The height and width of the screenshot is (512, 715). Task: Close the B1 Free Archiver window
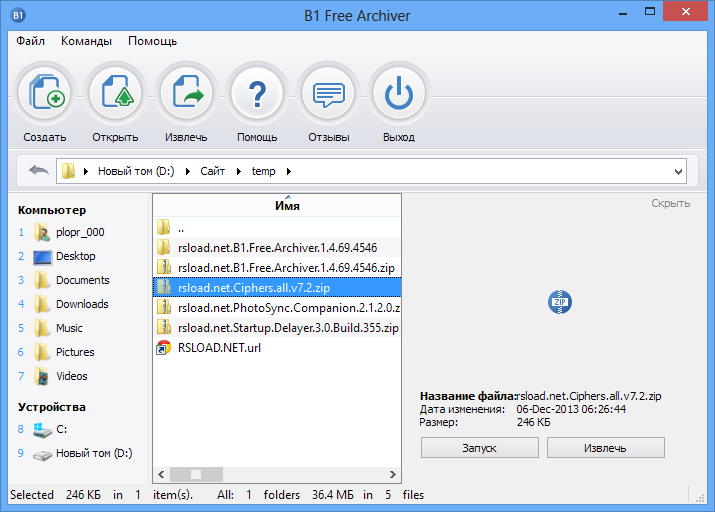tap(685, 12)
